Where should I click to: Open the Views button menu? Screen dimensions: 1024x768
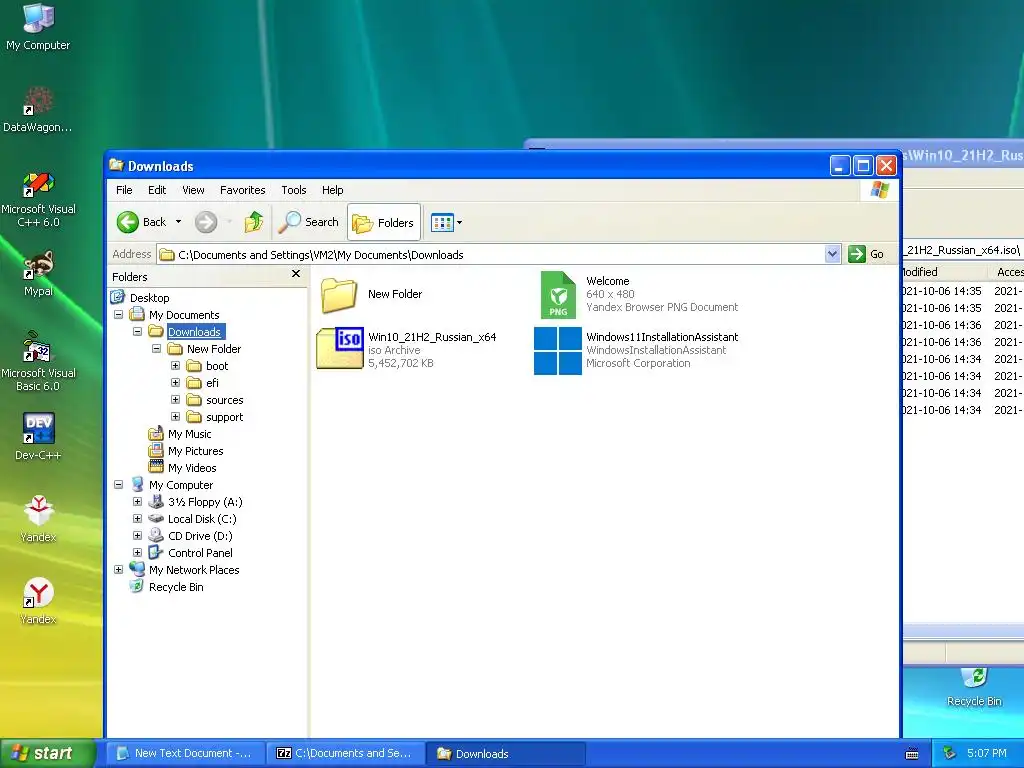click(x=447, y=223)
